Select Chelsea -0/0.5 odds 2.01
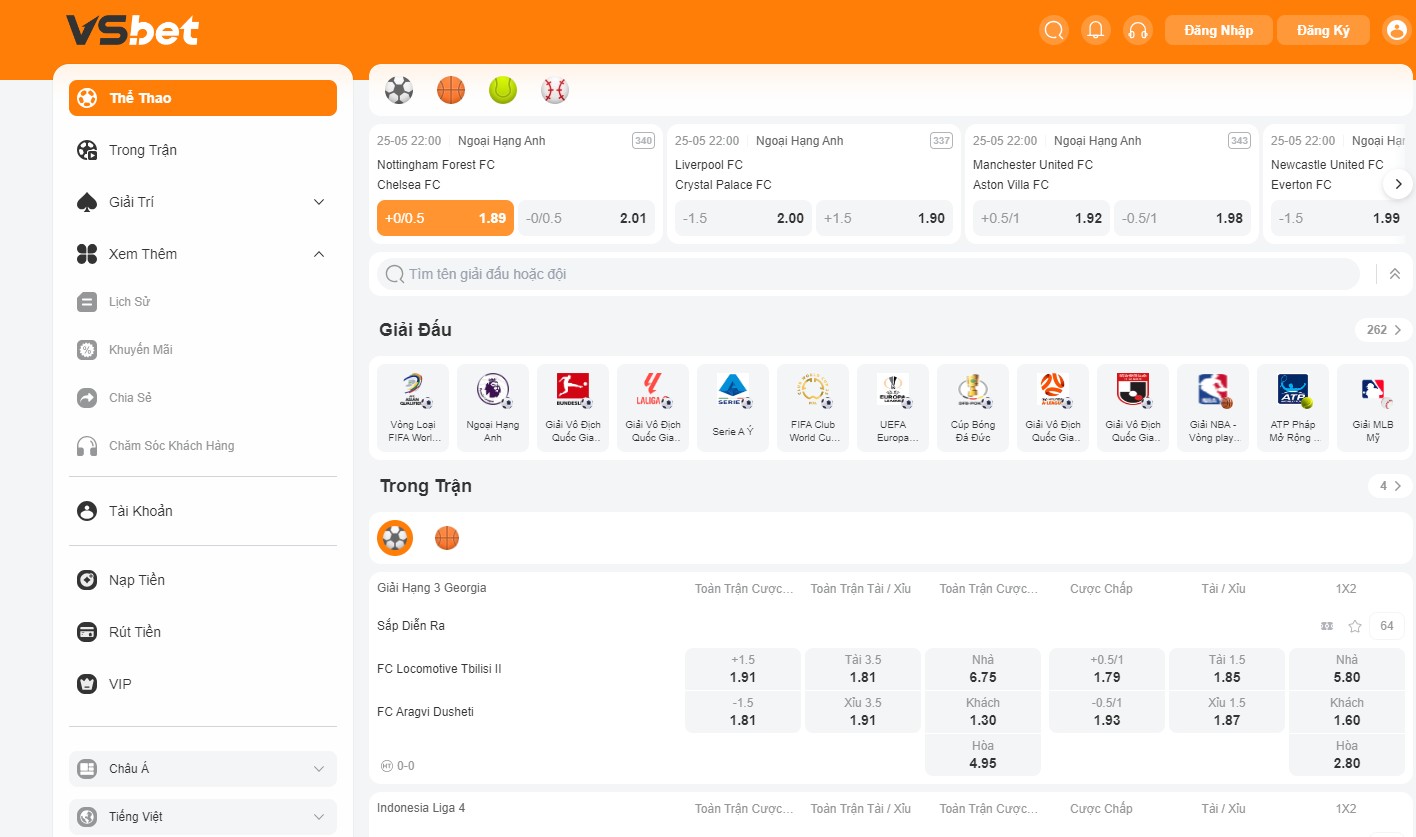Viewport: 1416px width, 837px height. [x=586, y=218]
